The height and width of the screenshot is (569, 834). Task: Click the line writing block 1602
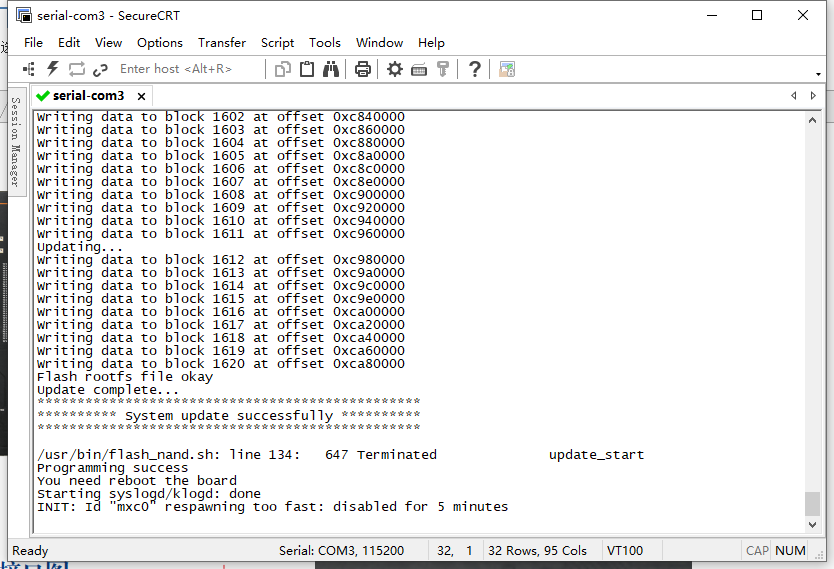click(x=221, y=116)
